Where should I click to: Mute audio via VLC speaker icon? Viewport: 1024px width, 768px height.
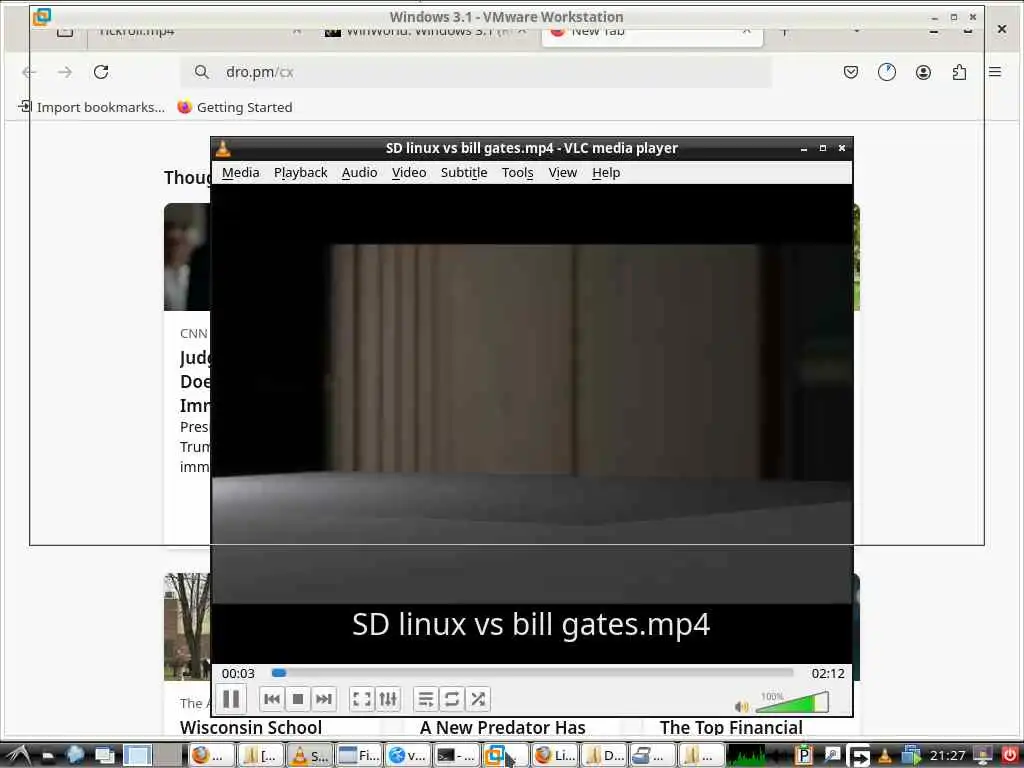tap(741, 706)
